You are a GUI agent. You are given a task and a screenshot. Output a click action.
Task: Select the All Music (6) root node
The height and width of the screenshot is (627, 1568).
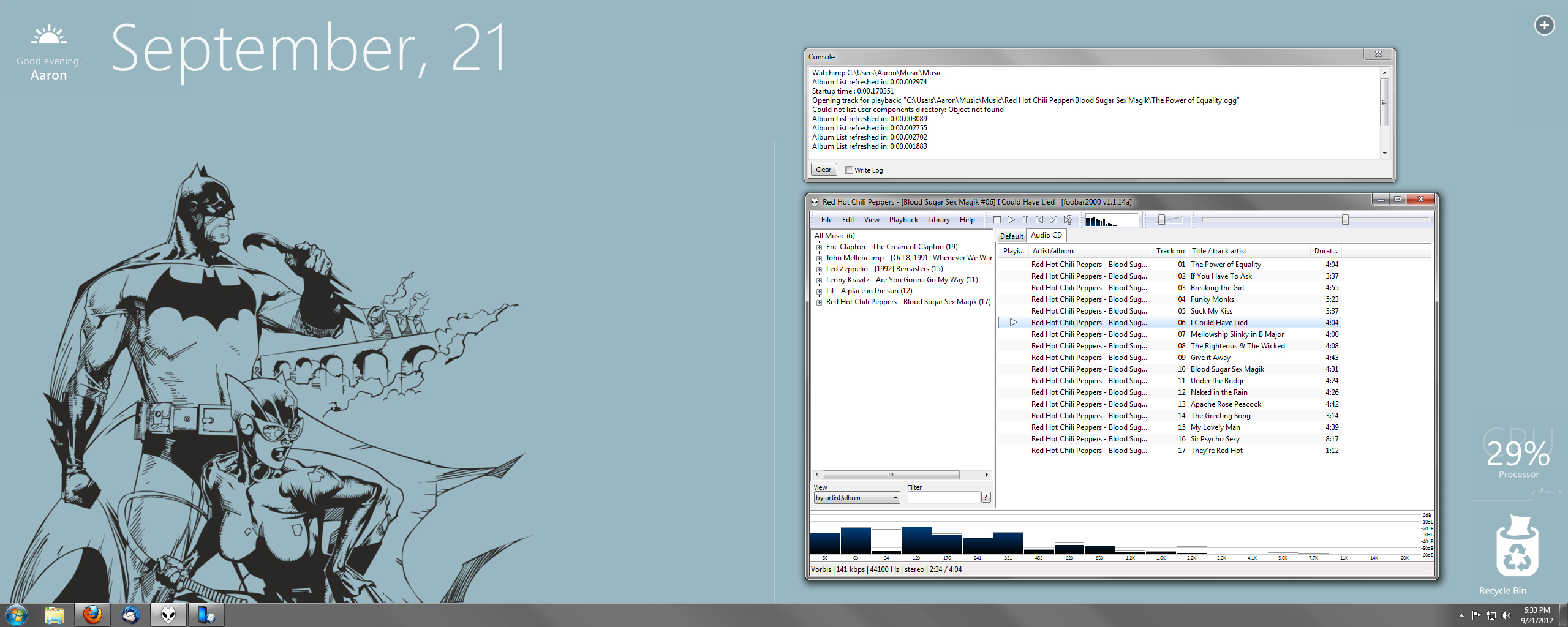pos(834,236)
